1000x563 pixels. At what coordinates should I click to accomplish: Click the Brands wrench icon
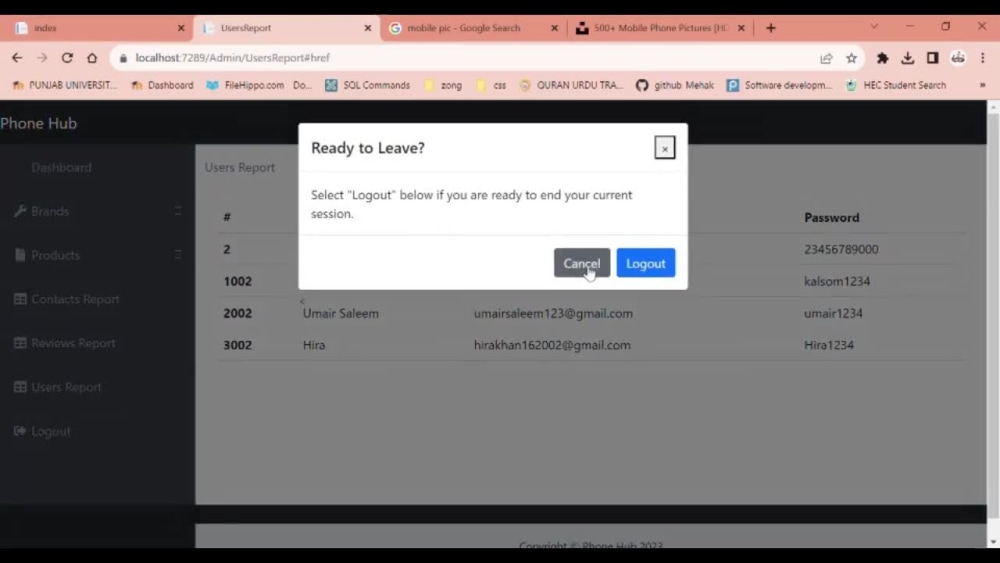tap(20, 211)
